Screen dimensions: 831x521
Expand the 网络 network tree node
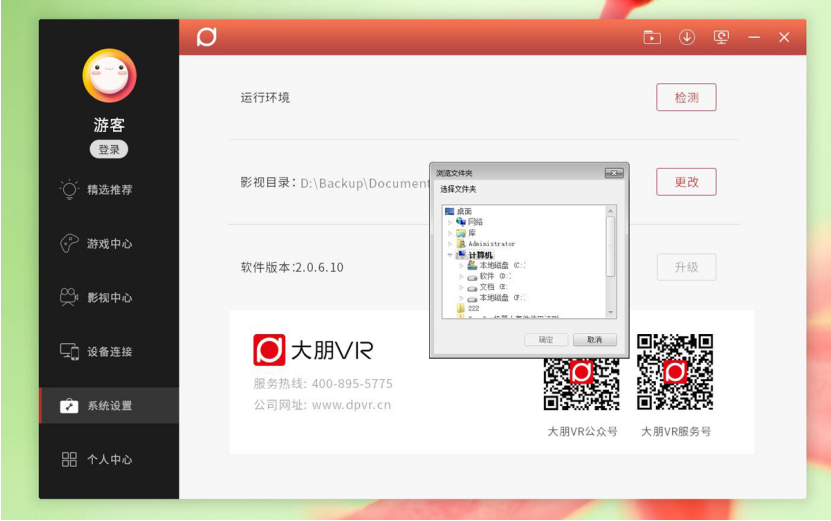[x=451, y=222]
